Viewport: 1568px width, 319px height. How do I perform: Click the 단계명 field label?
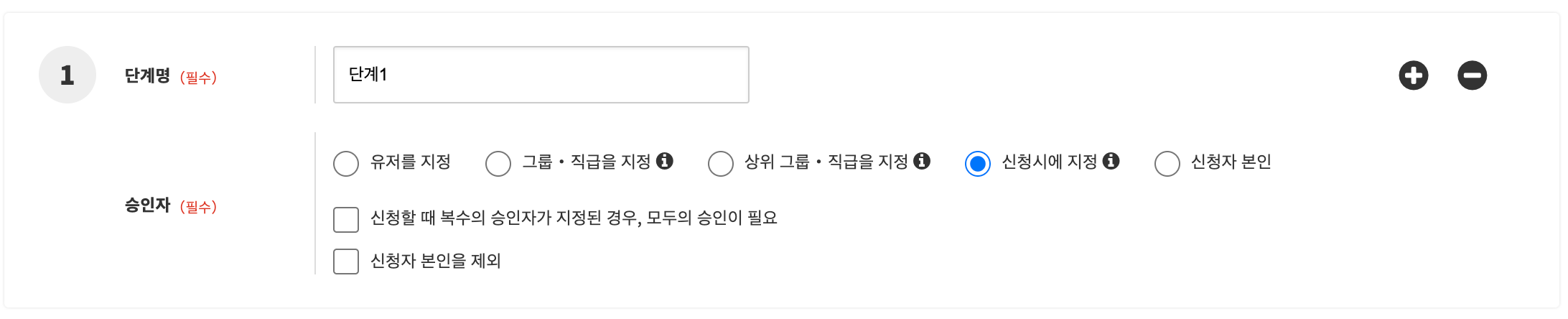pyautogui.click(x=147, y=75)
